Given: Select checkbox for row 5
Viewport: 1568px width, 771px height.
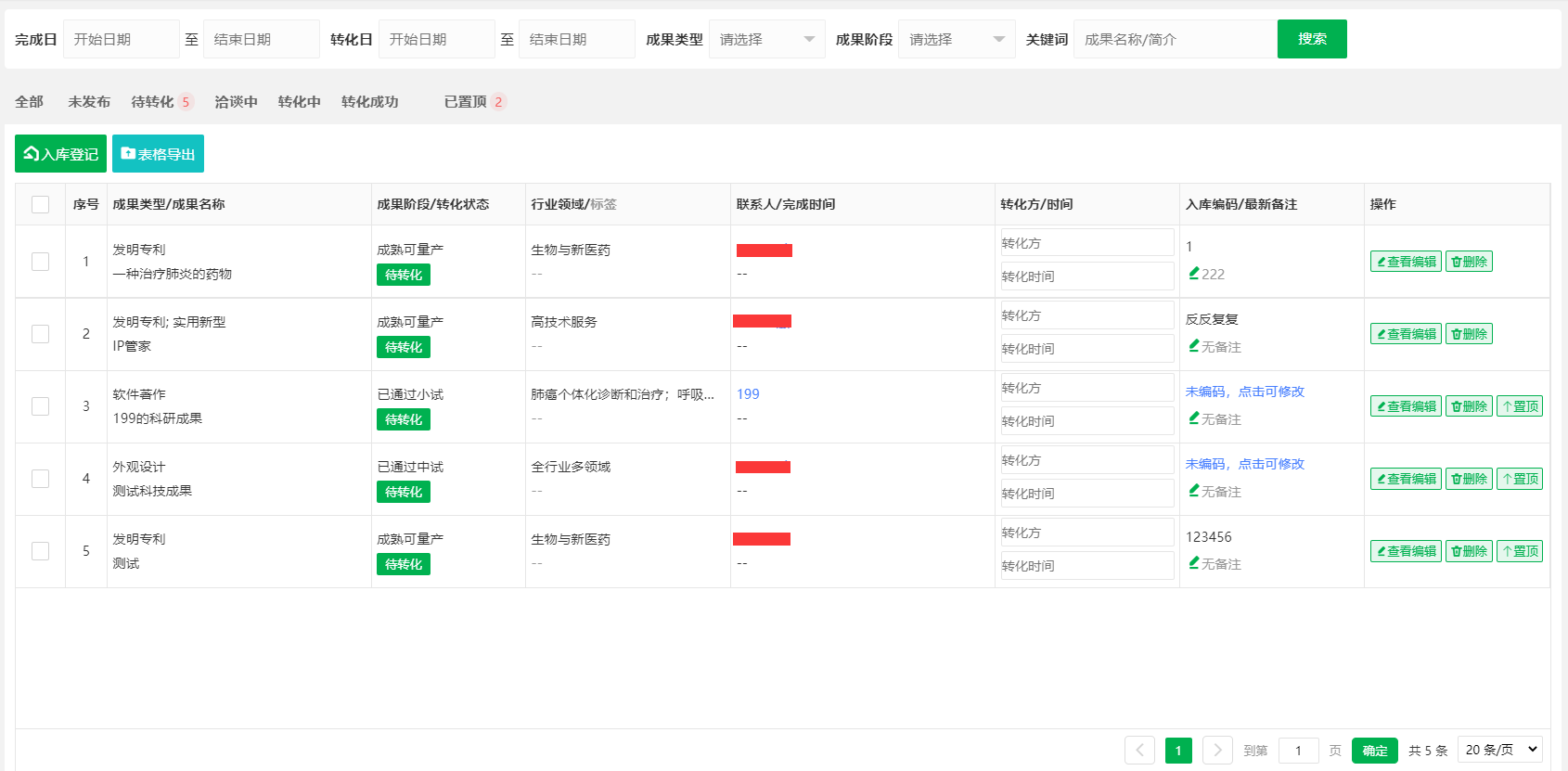Looking at the screenshot, I should [41, 551].
